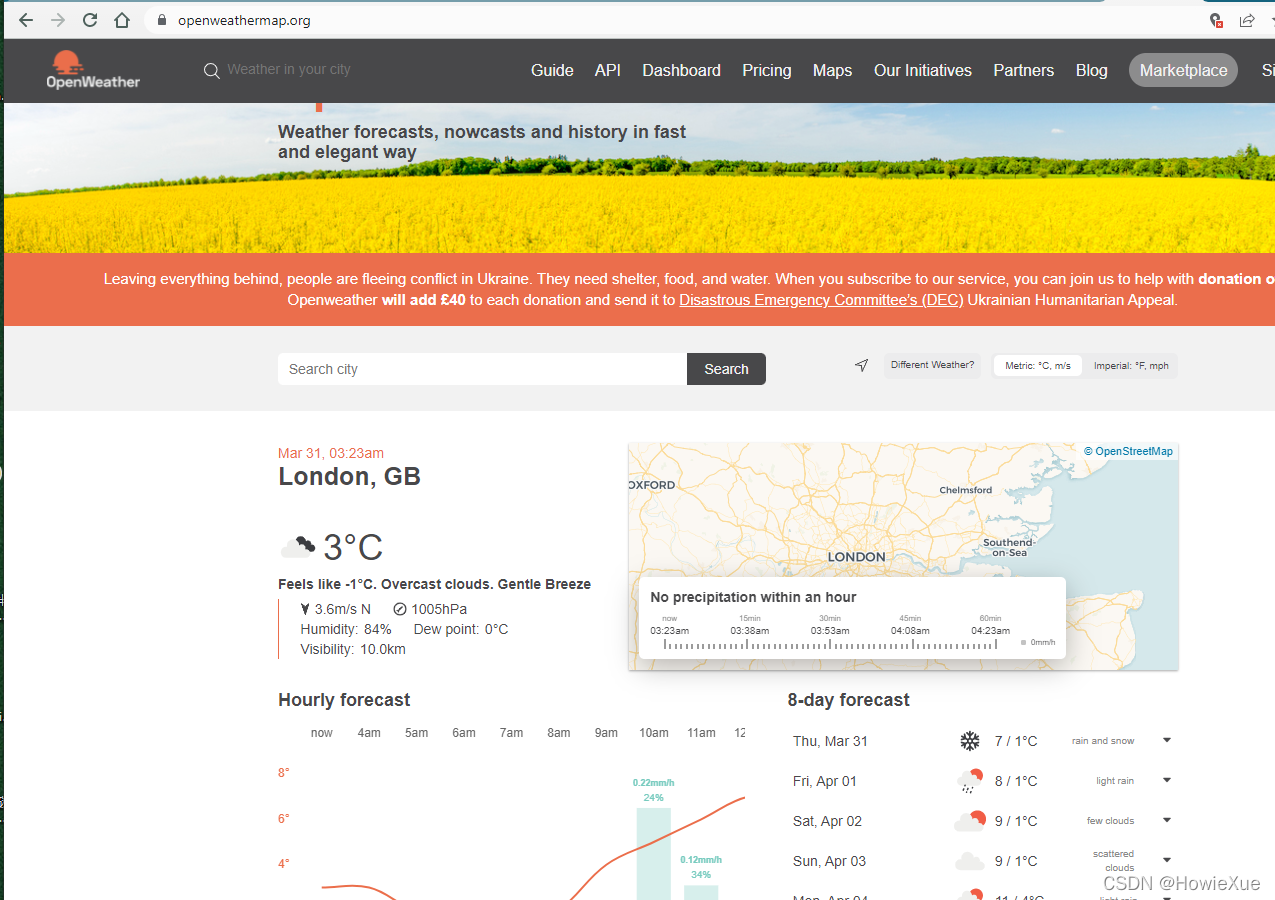Click the wind direction arrow icon
1275x900 pixels.
click(305, 609)
